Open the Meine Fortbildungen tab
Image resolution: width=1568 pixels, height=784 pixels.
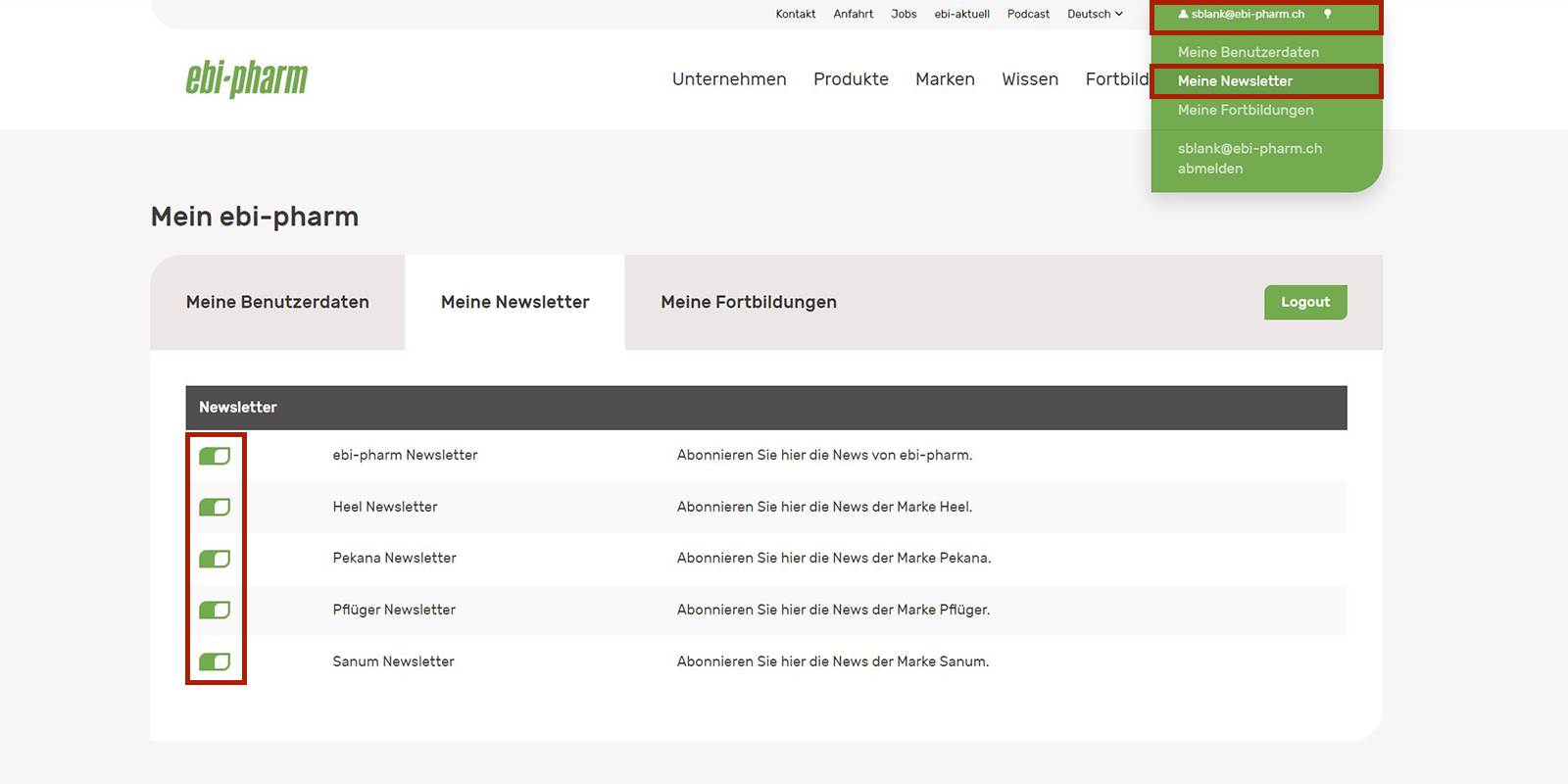749,302
